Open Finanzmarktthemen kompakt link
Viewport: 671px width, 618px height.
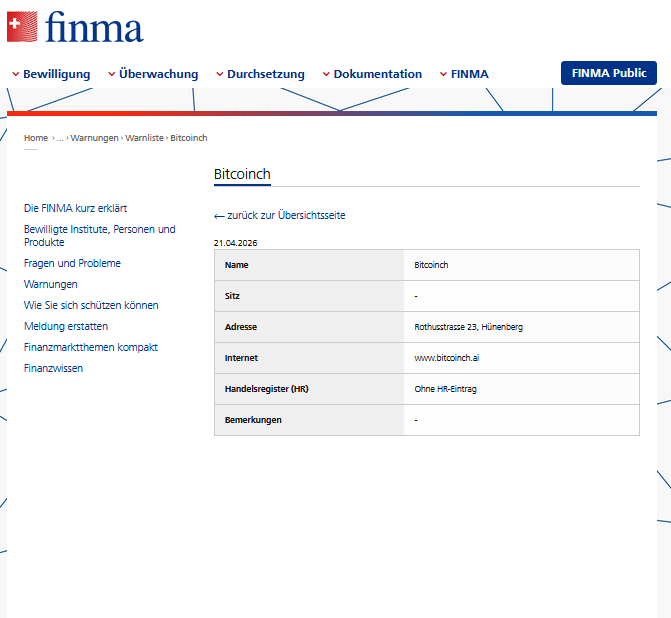91,347
